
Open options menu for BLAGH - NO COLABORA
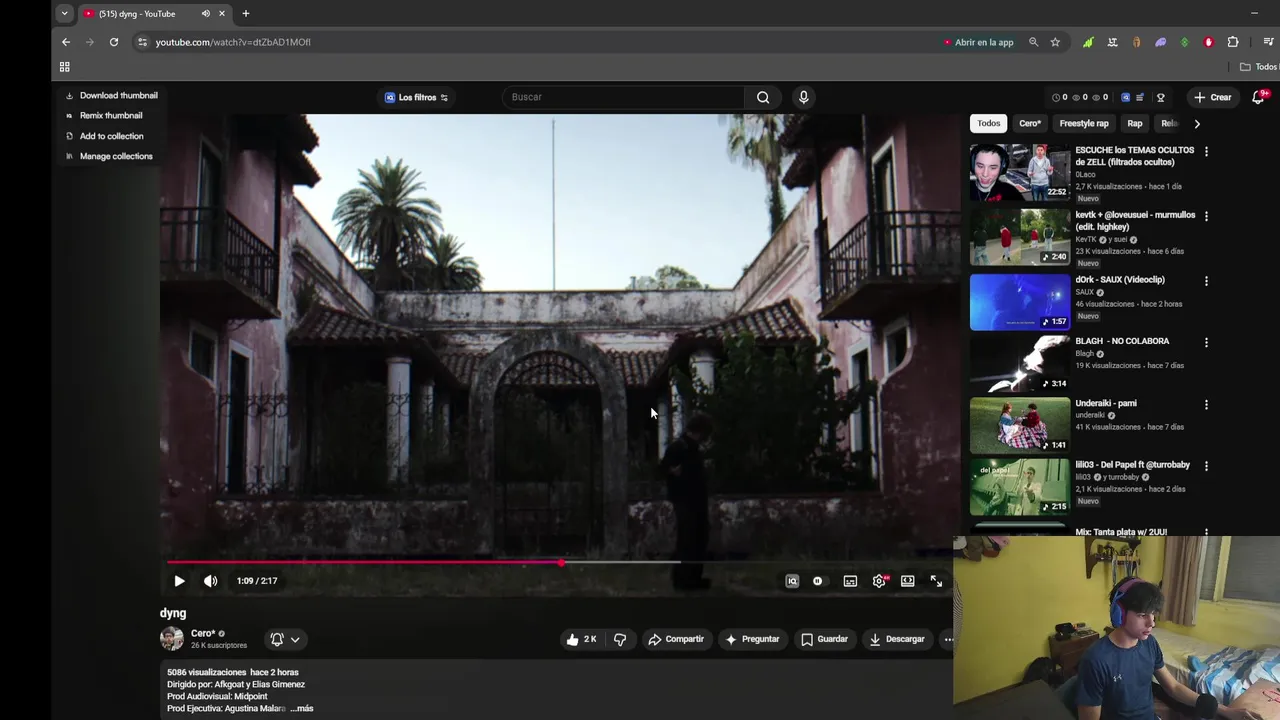[1206, 342]
